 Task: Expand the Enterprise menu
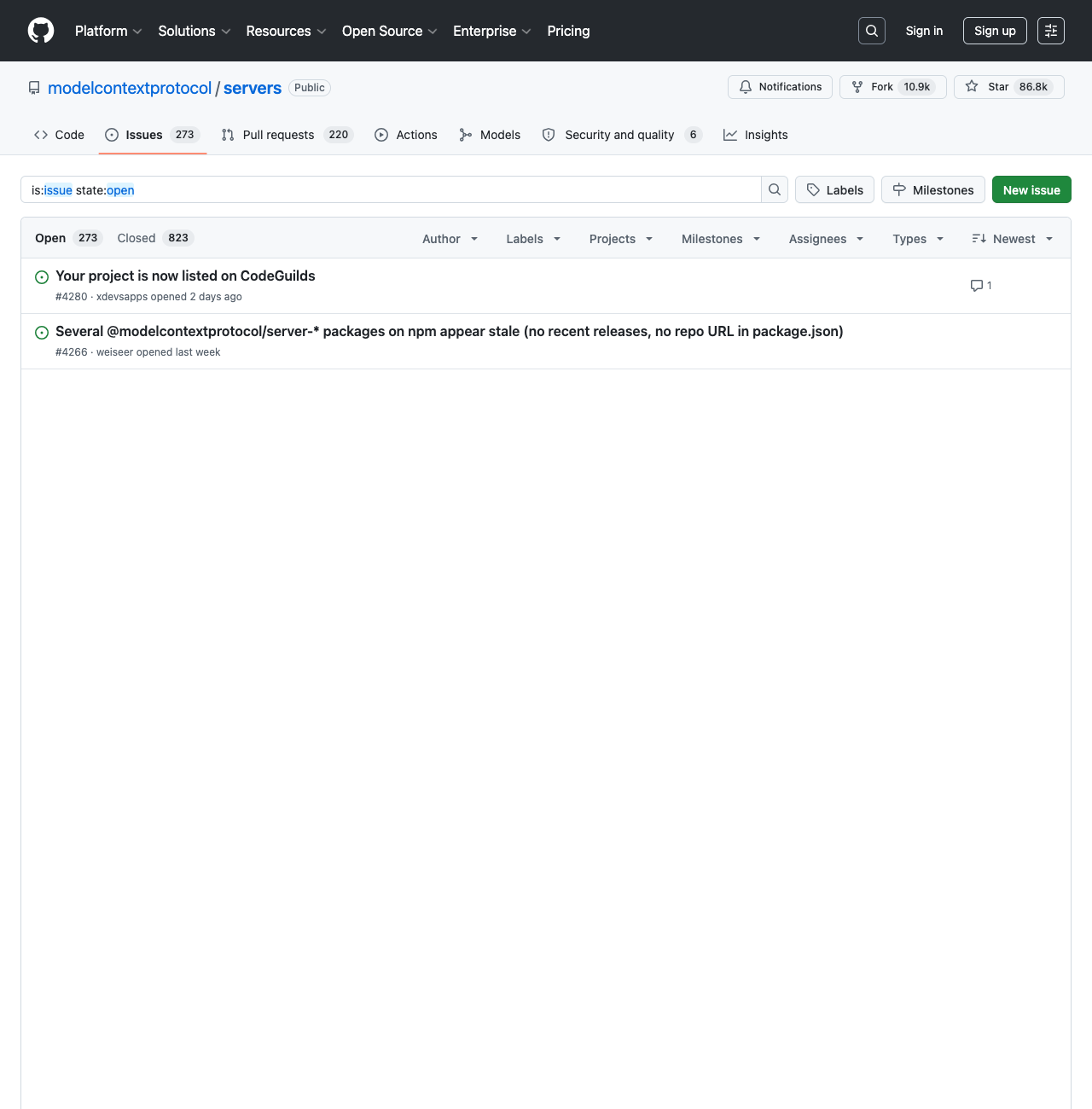pos(492,31)
